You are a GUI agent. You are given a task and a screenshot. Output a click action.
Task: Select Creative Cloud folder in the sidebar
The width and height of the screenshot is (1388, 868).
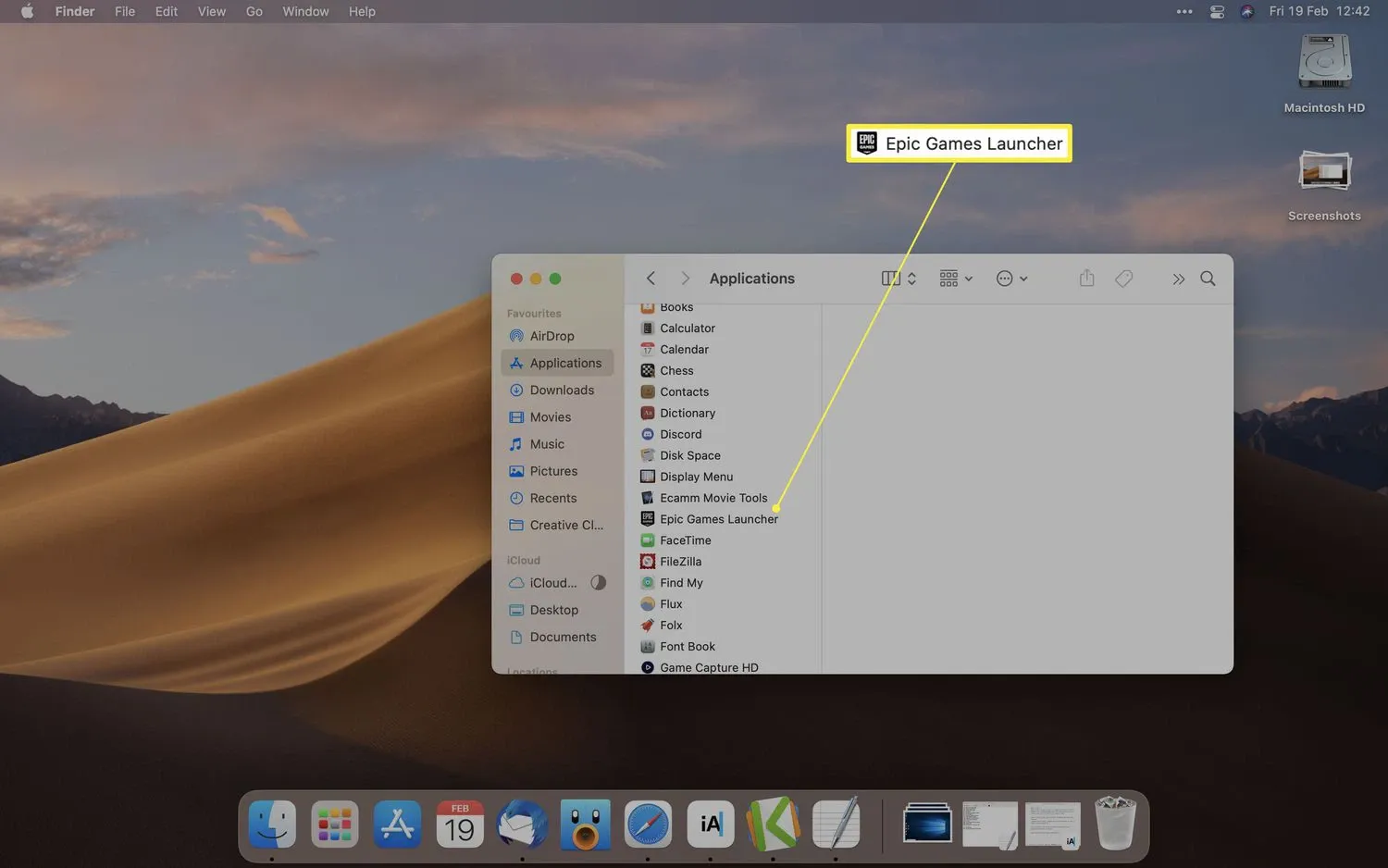point(557,525)
